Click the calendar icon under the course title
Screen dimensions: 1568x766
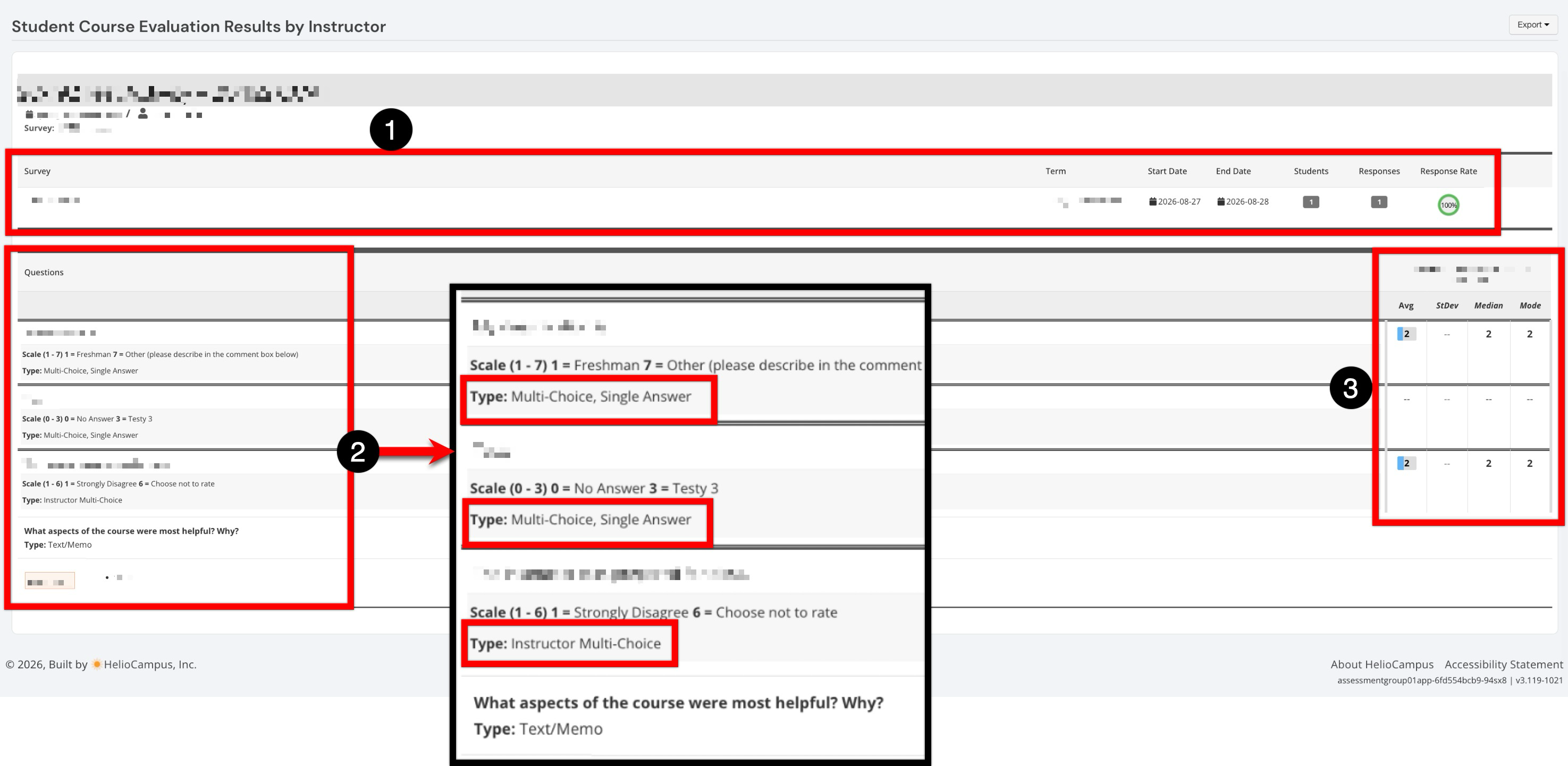coord(29,114)
